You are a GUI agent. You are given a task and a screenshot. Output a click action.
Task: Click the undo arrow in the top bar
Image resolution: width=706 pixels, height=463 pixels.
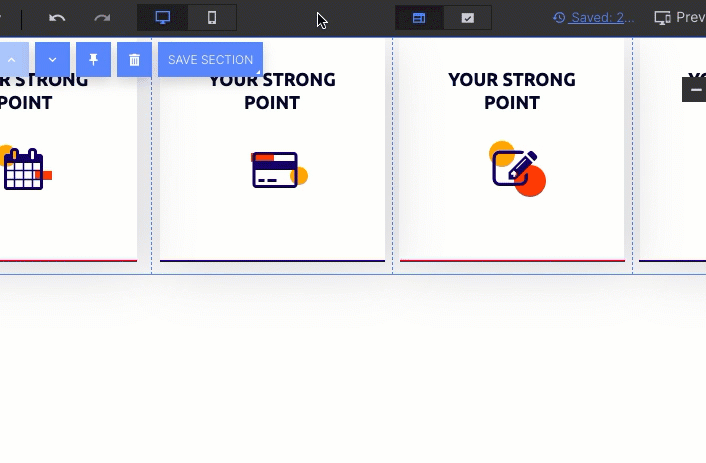click(x=57, y=18)
